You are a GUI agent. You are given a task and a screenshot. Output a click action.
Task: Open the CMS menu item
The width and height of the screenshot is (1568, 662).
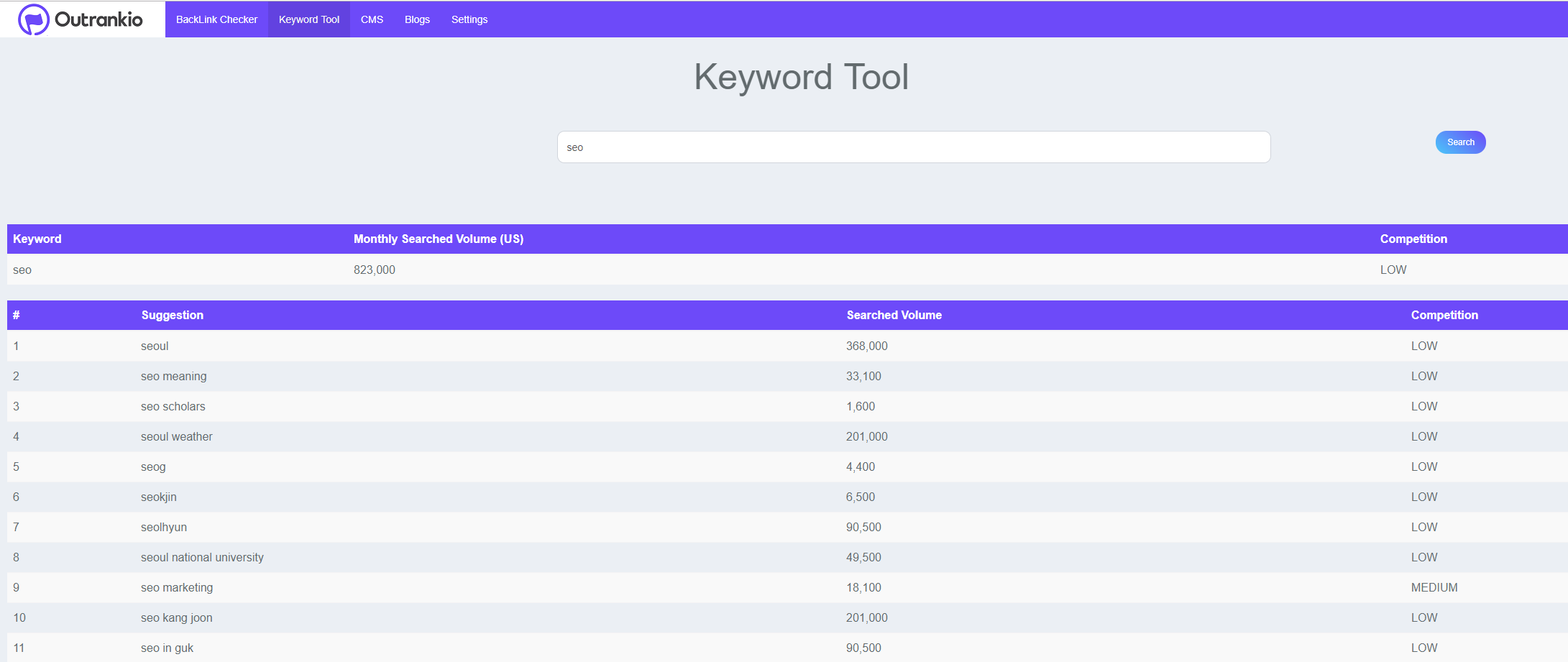(372, 19)
